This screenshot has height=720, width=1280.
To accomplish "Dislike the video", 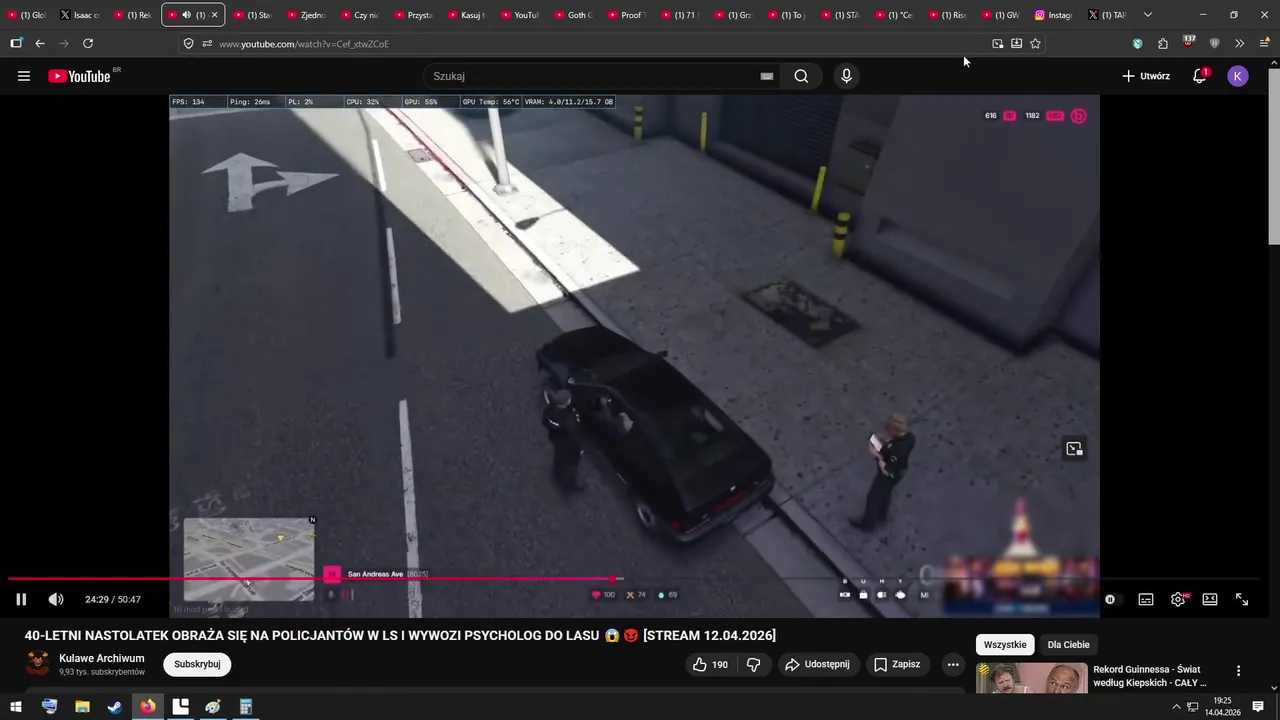I will point(754,664).
